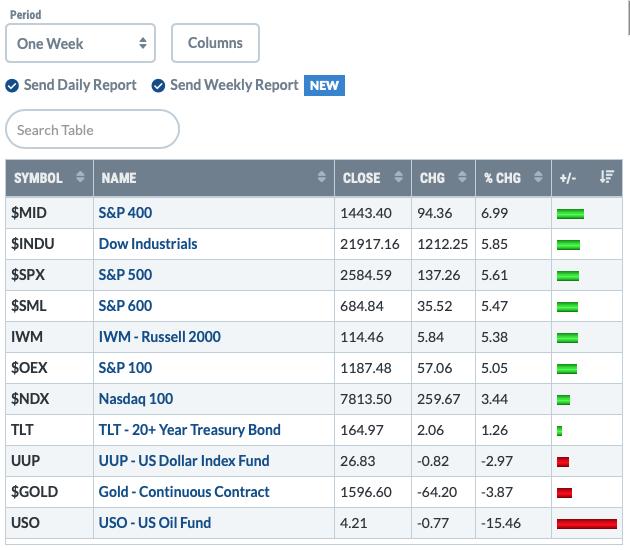Open the Dow Industrials link
The height and width of the screenshot is (550, 630).
tap(148, 244)
